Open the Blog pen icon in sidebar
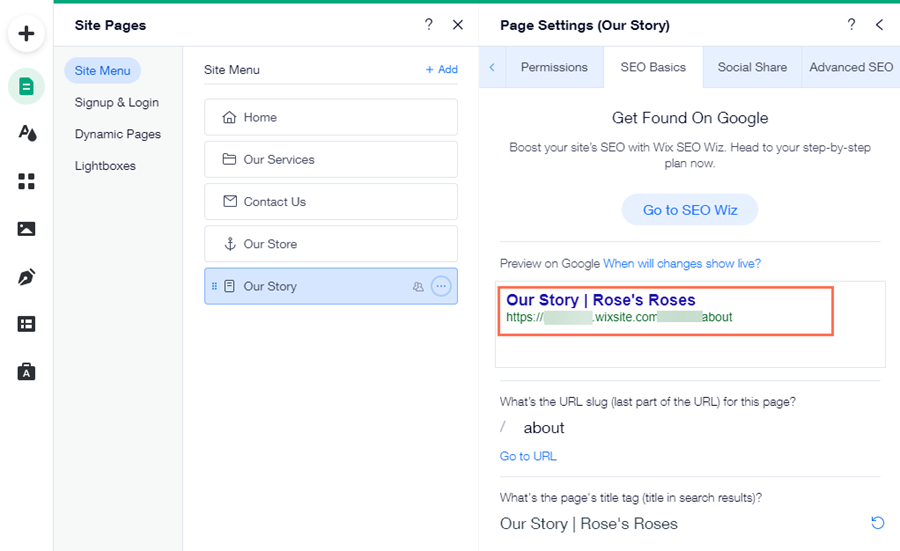 click(26, 277)
